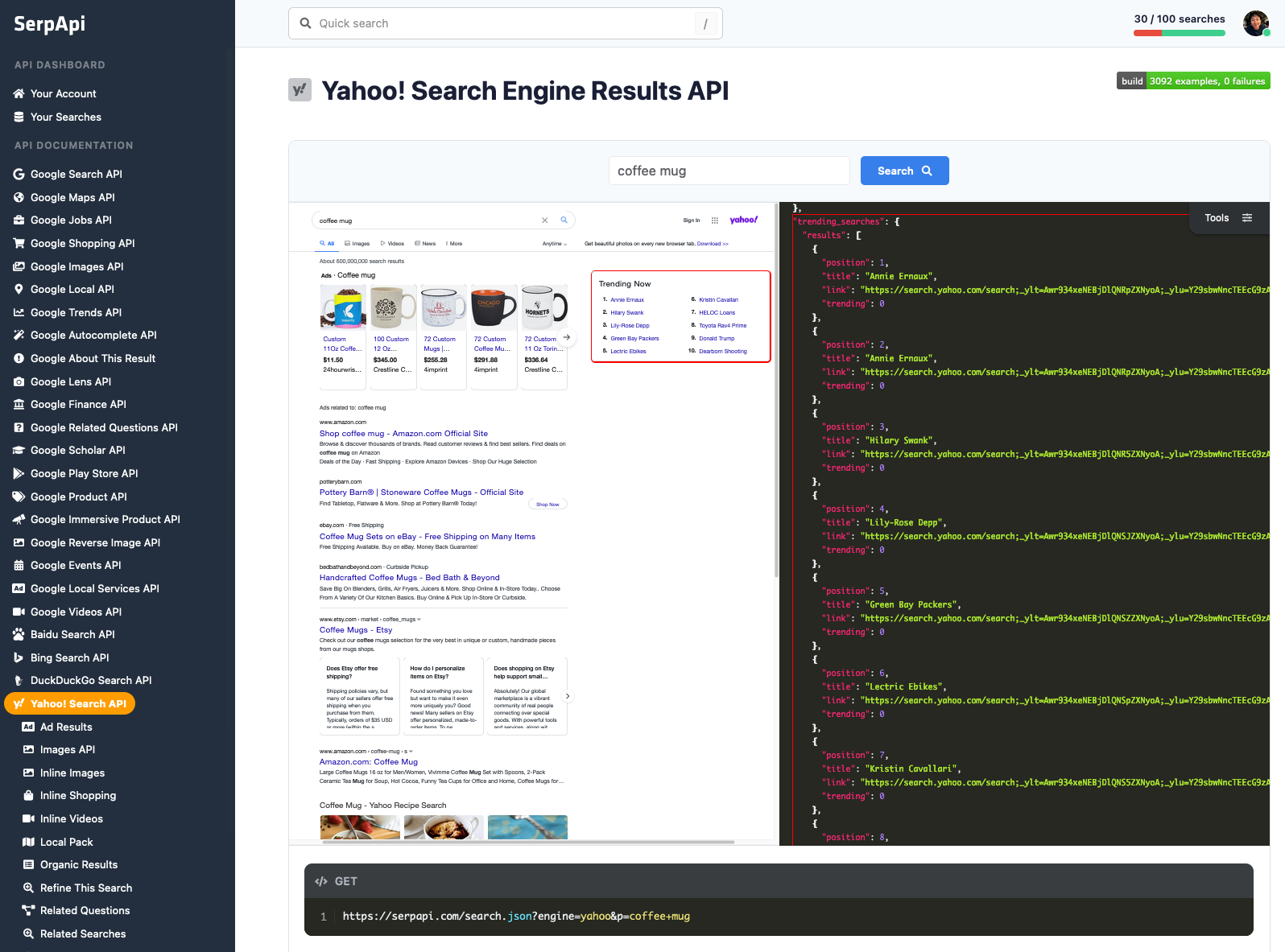Click the 30 / 100 searches usage bar
Image resolution: width=1285 pixels, height=952 pixels.
click(x=1179, y=33)
